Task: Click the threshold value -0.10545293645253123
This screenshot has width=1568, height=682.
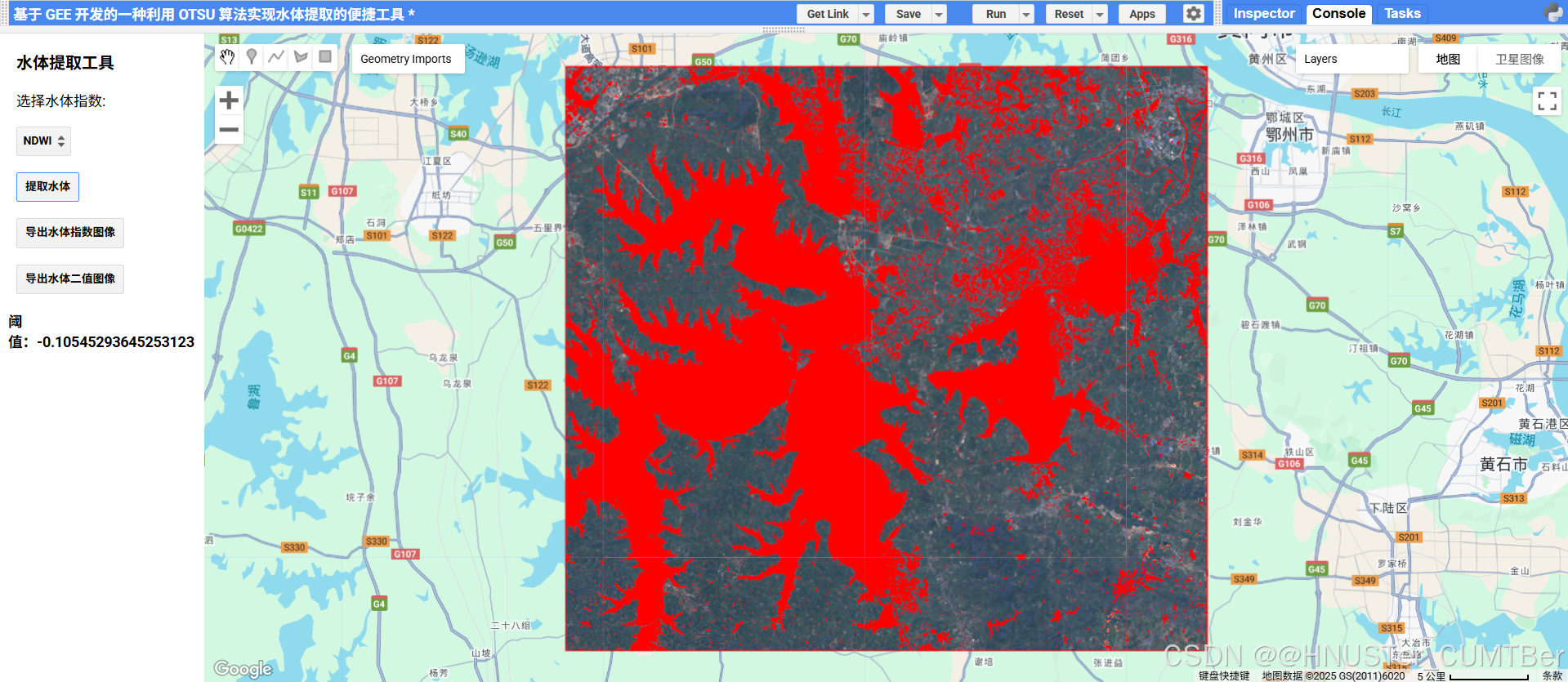Action: (115, 342)
